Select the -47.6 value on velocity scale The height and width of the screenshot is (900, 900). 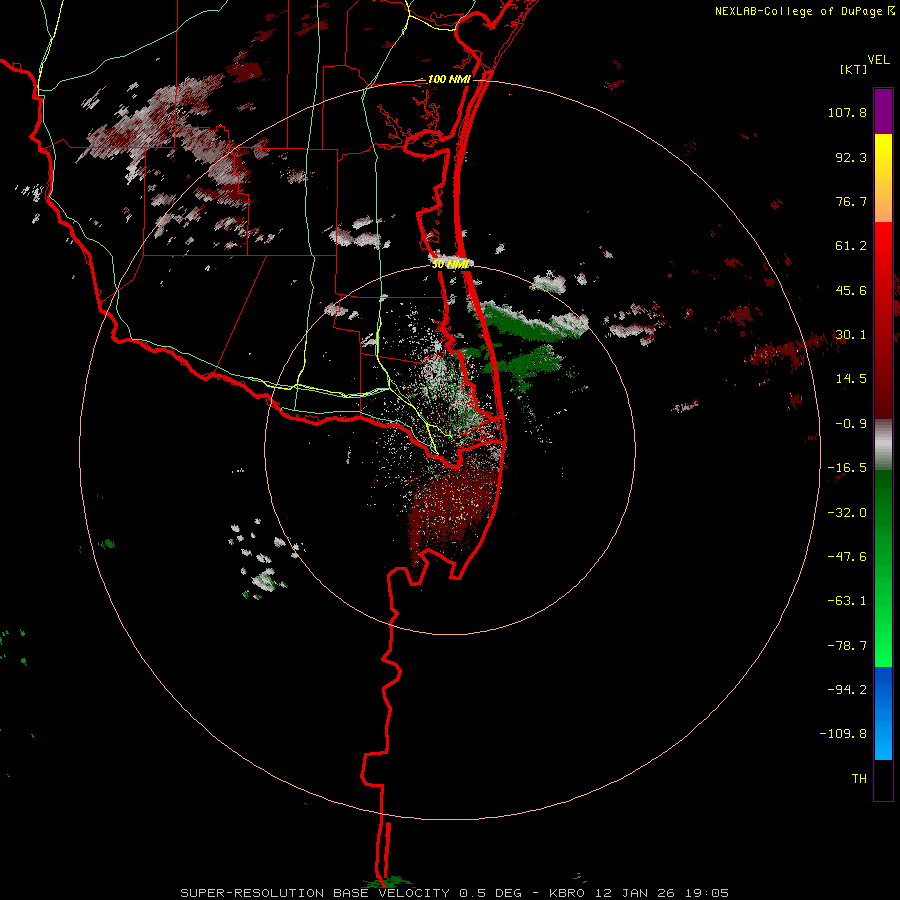click(x=847, y=557)
